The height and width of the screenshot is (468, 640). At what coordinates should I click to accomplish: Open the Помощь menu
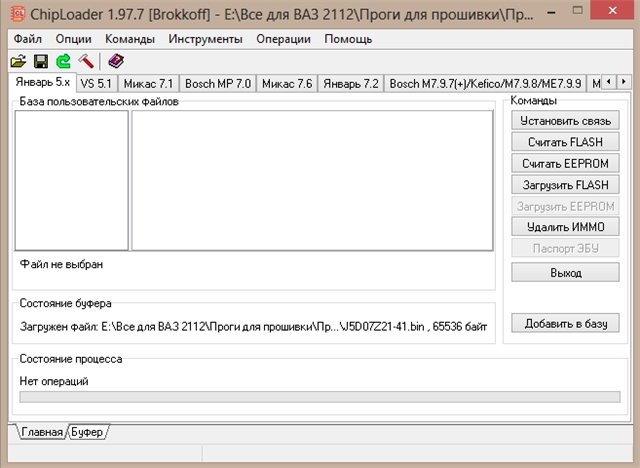click(348, 39)
